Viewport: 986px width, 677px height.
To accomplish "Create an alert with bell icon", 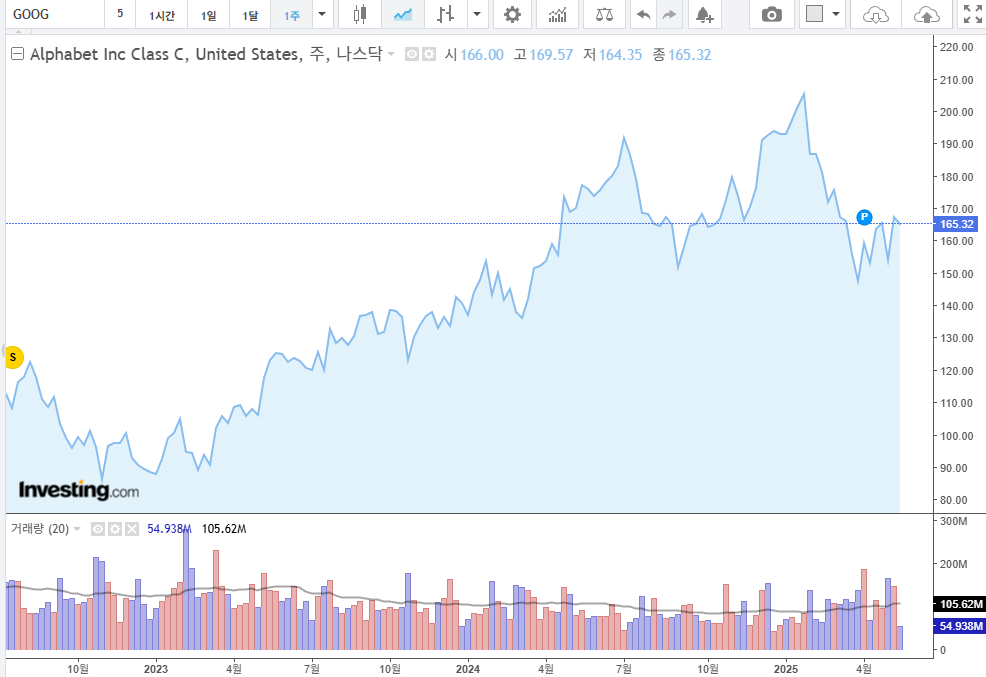I will (705, 14).
